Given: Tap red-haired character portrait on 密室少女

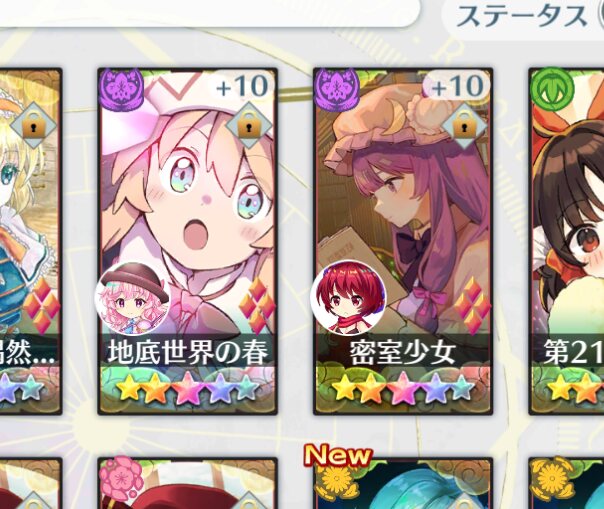Looking at the screenshot, I should coord(349,299).
